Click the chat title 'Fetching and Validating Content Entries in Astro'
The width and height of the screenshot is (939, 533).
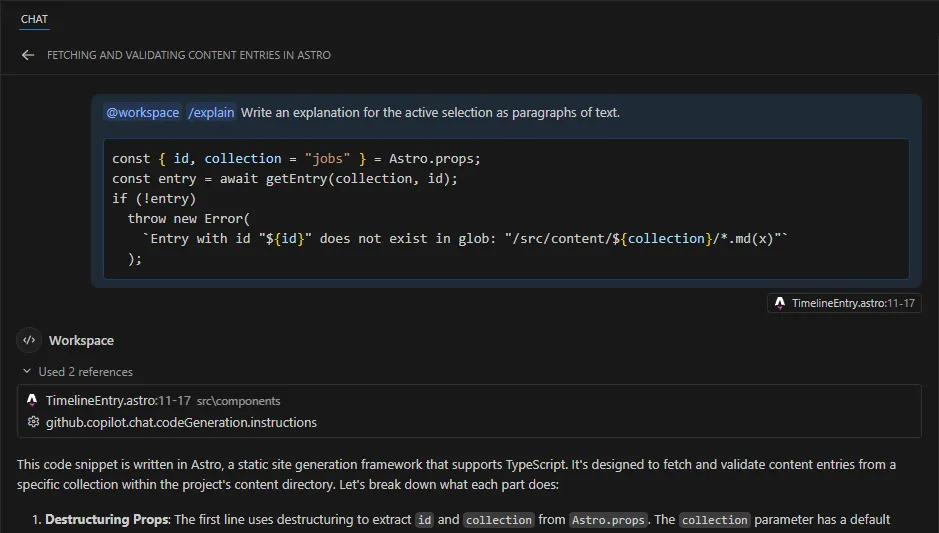click(x=189, y=55)
